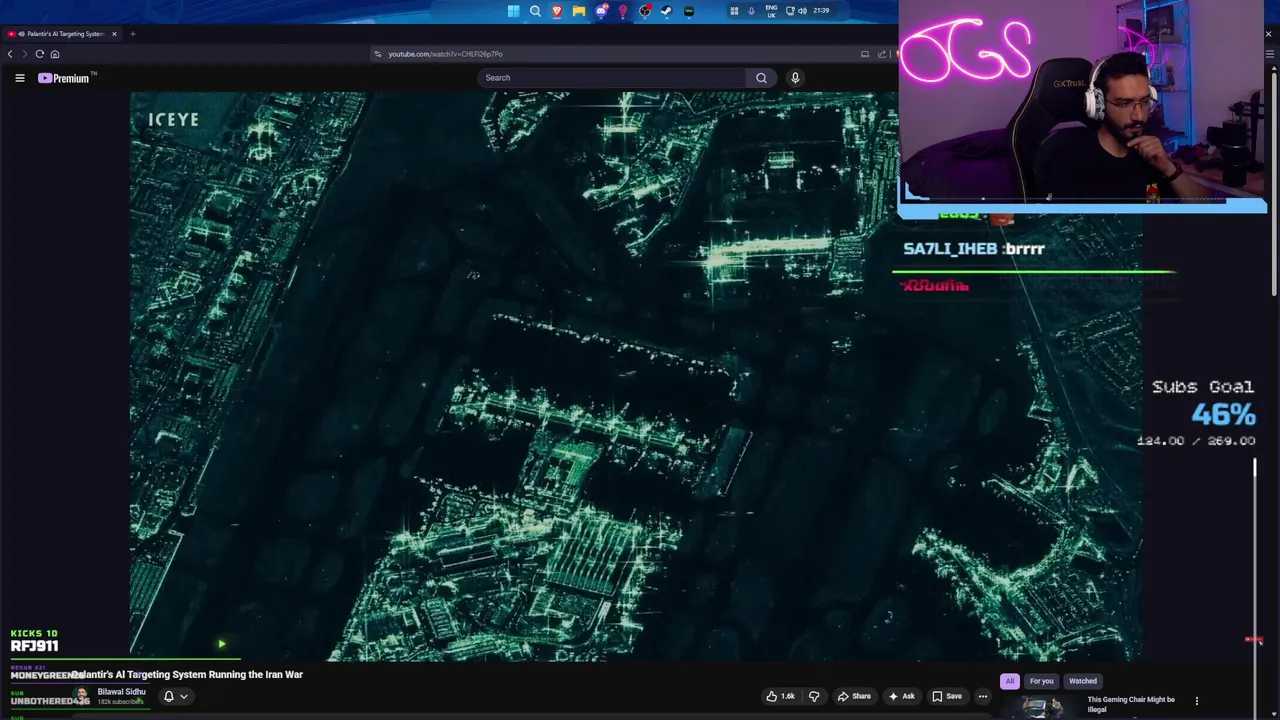Focus the YouTube Search box

[612, 78]
